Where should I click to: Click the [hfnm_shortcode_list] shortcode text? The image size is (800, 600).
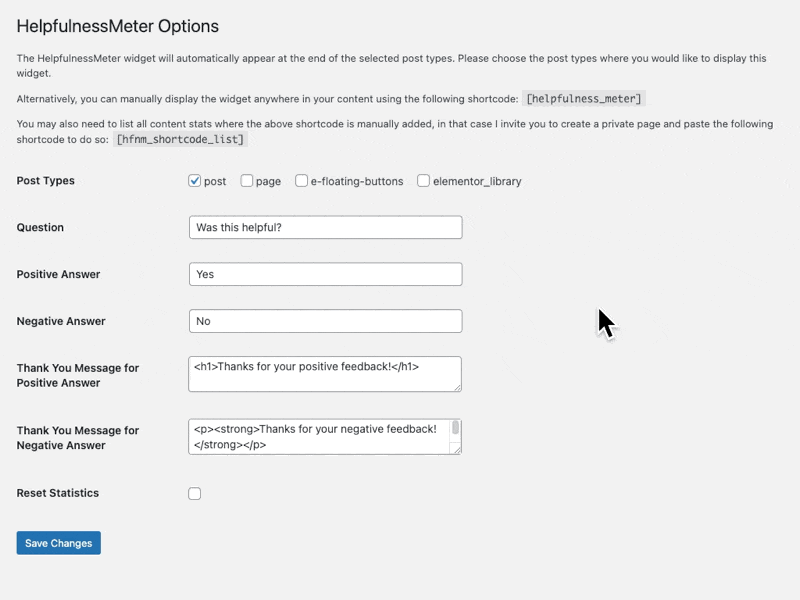pos(180,139)
